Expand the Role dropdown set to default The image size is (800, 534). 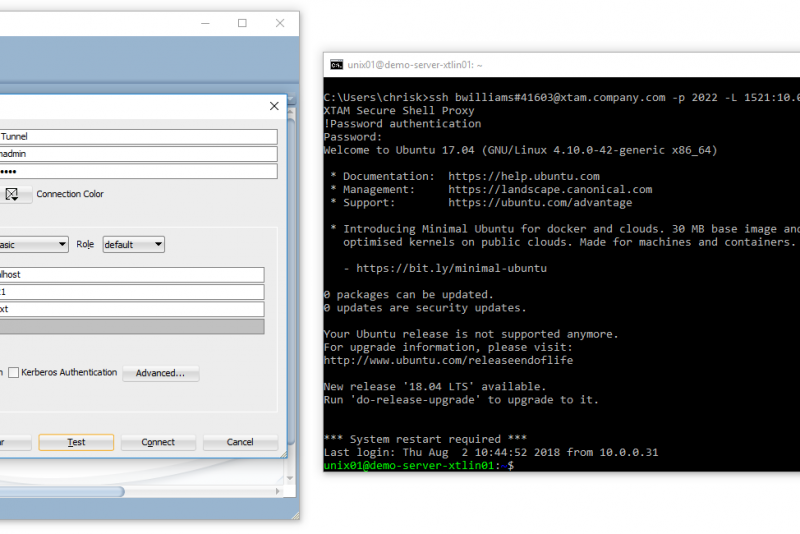(133, 244)
